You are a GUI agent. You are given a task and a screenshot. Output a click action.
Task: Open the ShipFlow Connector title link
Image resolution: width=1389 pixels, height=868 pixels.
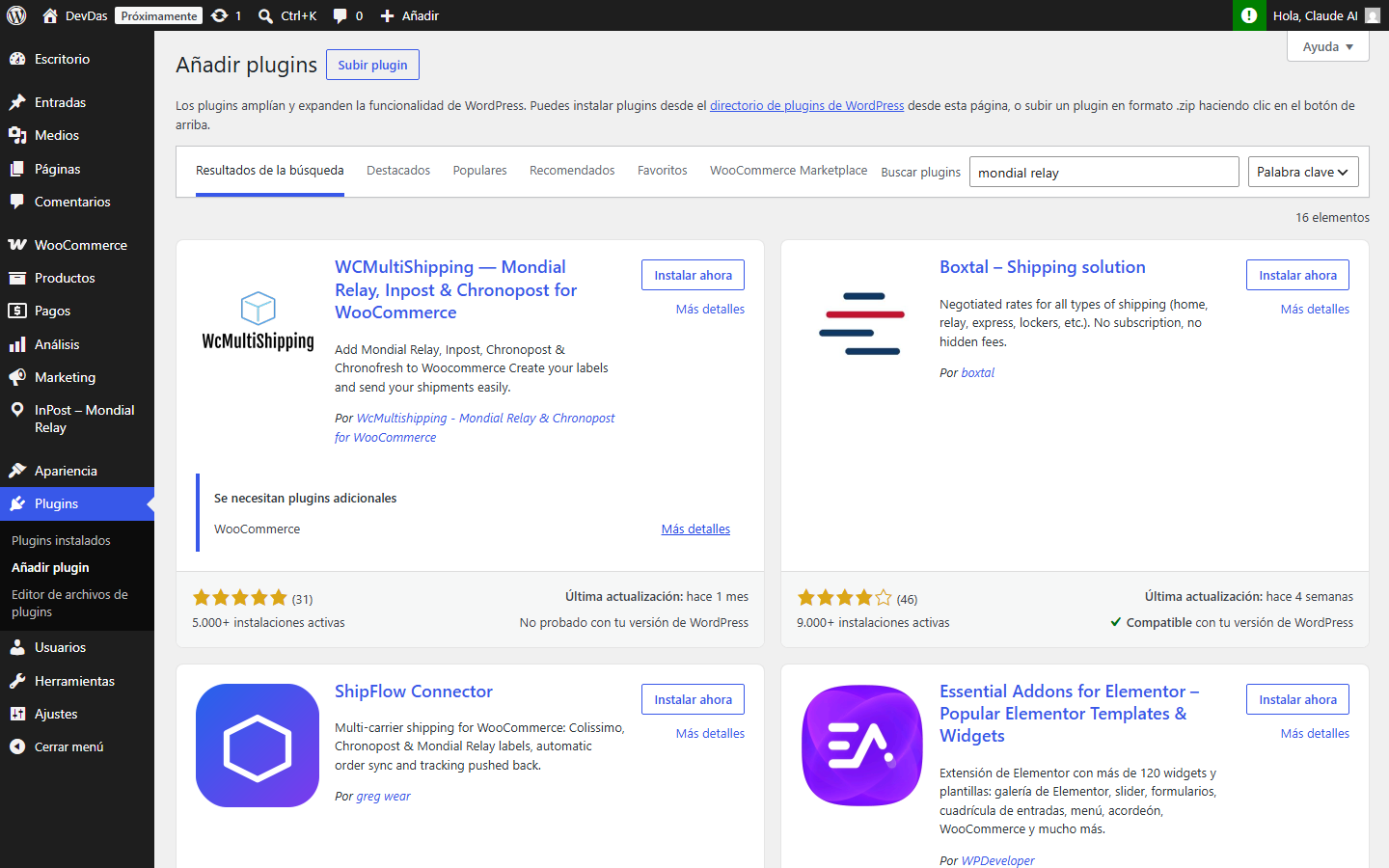(x=414, y=692)
